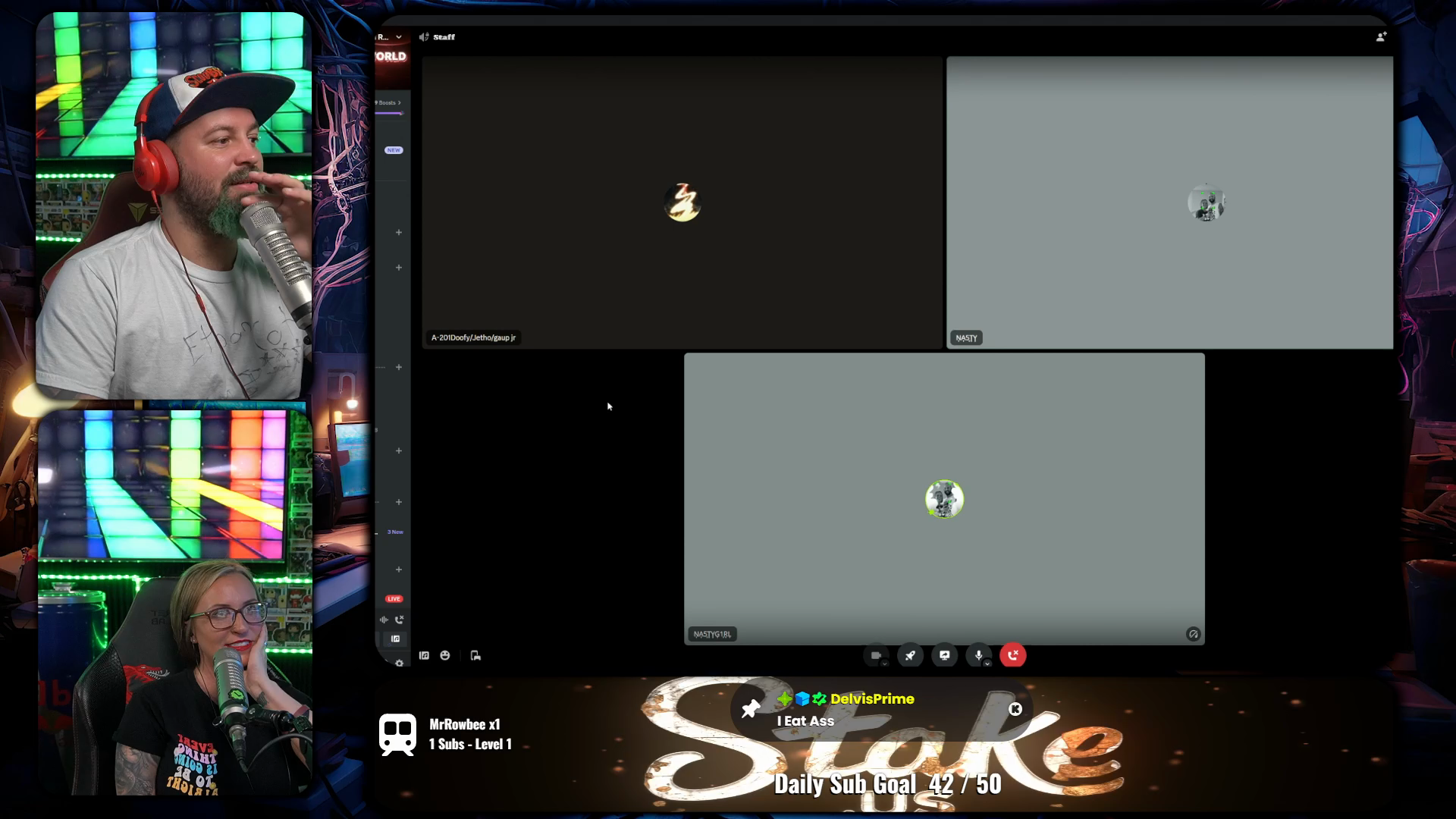This screenshot has height=819, width=1456.
Task: Click the hype train icon
Action: (397, 735)
